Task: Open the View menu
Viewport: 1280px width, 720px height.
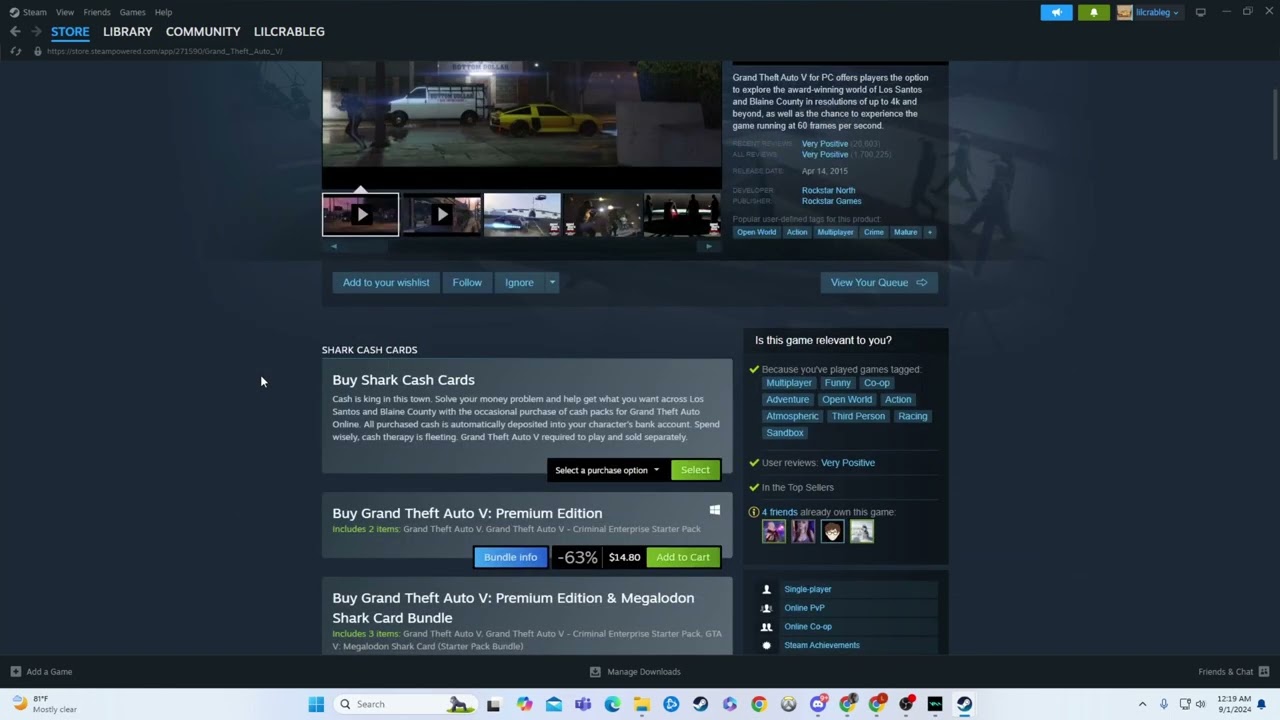Action: pos(65,12)
